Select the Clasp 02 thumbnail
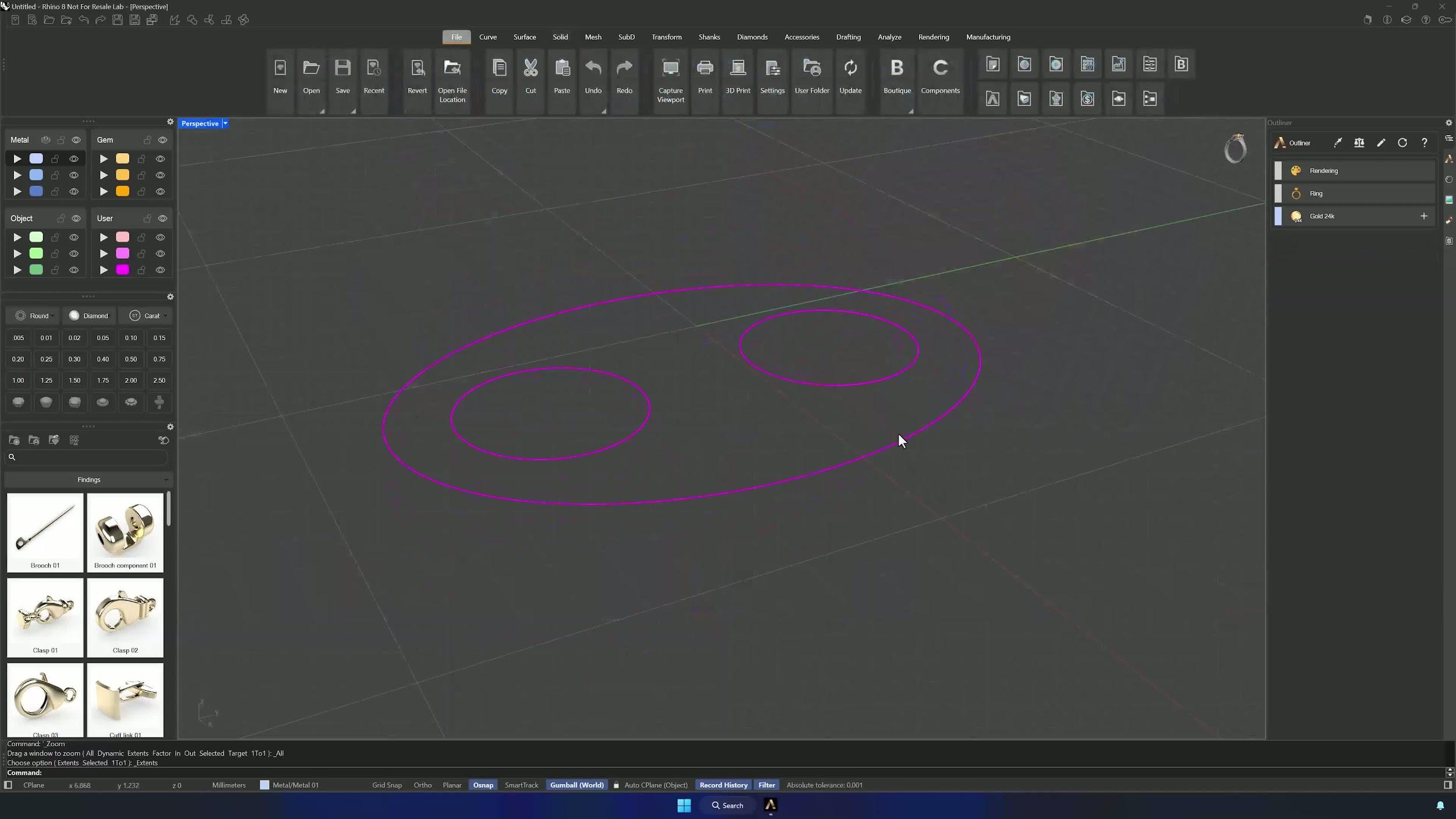Screen dimensions: 1456x819 click(125, 617)
